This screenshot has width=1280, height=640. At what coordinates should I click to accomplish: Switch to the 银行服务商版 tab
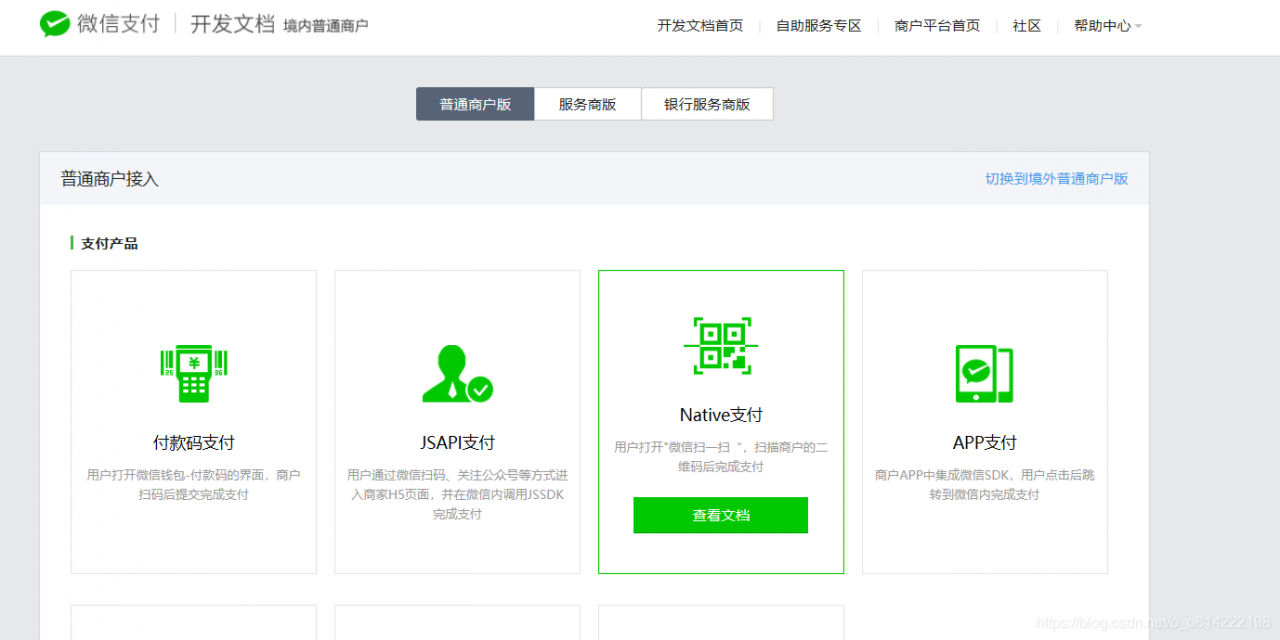point(707,103)
